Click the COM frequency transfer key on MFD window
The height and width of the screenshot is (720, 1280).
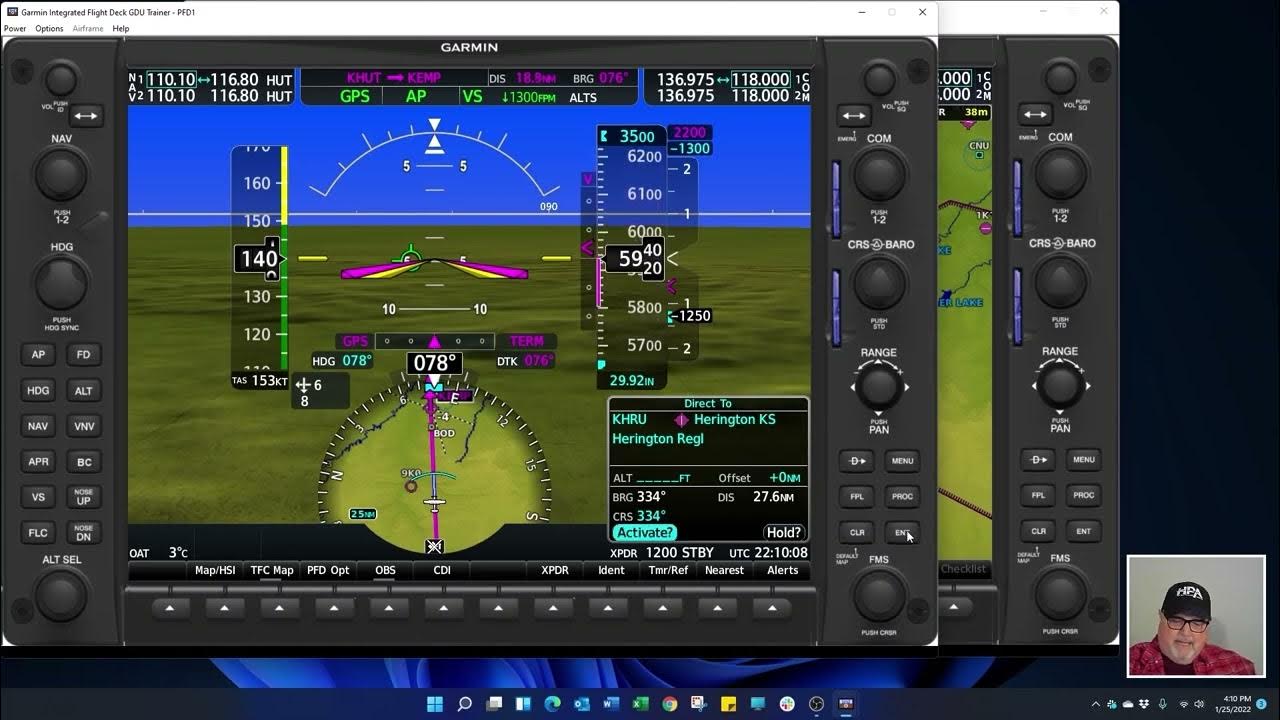1035,114
